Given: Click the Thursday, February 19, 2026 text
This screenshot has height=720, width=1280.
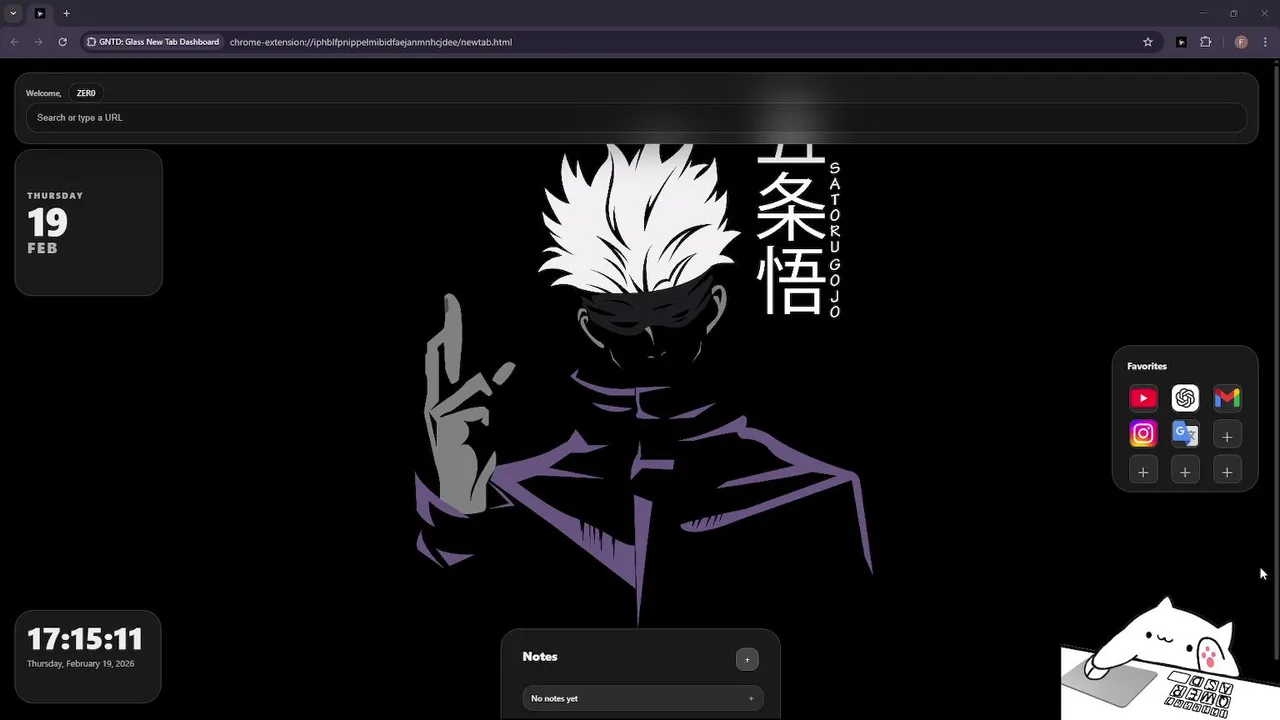Looking at the screenshot, I should (80, 664).
